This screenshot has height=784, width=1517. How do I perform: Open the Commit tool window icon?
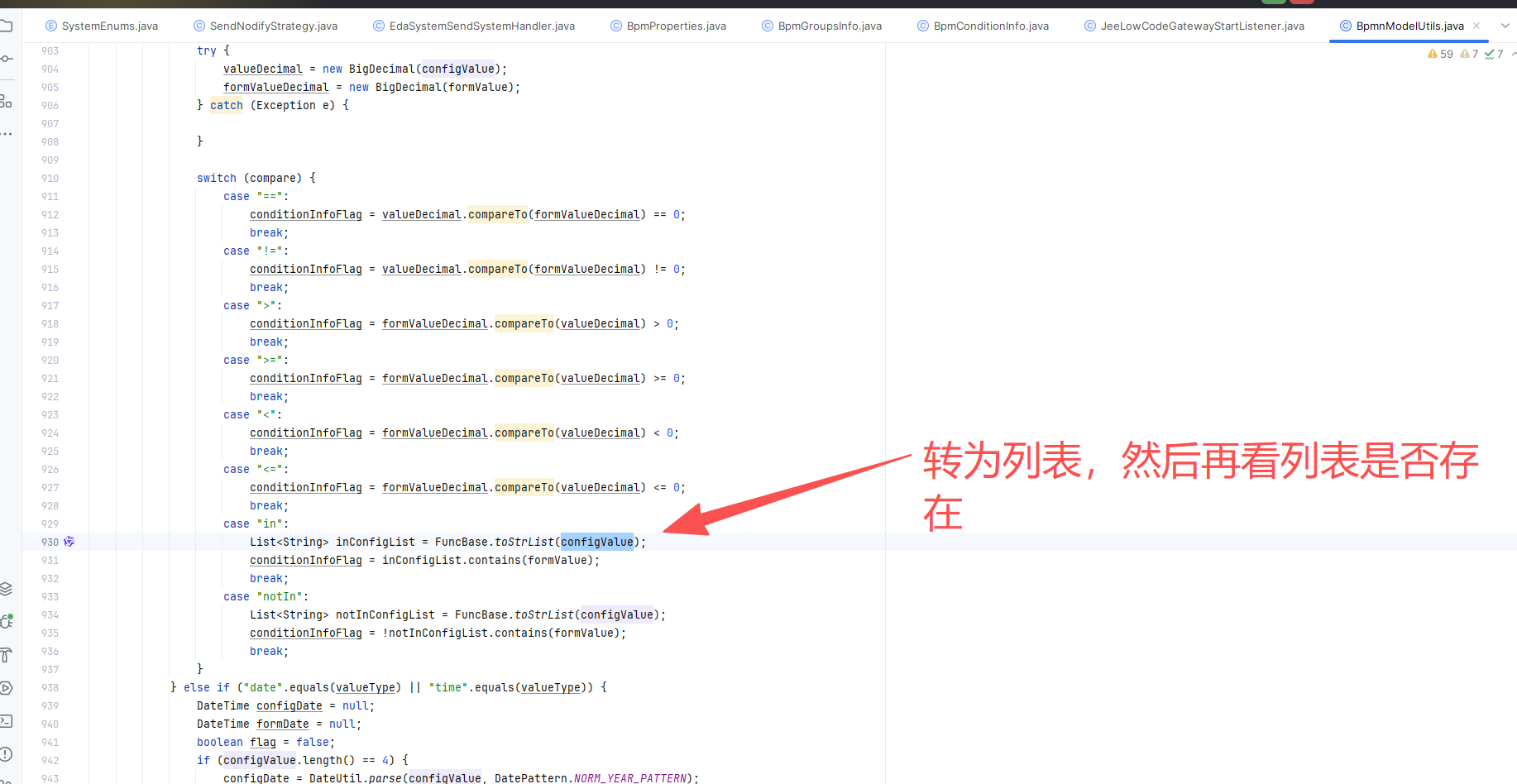tap(6, 59)
